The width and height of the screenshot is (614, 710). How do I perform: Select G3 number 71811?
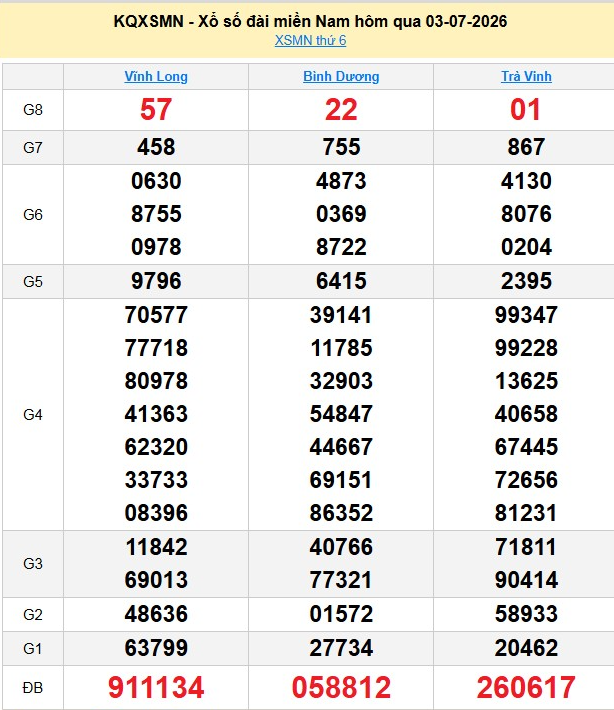[526, 547]
